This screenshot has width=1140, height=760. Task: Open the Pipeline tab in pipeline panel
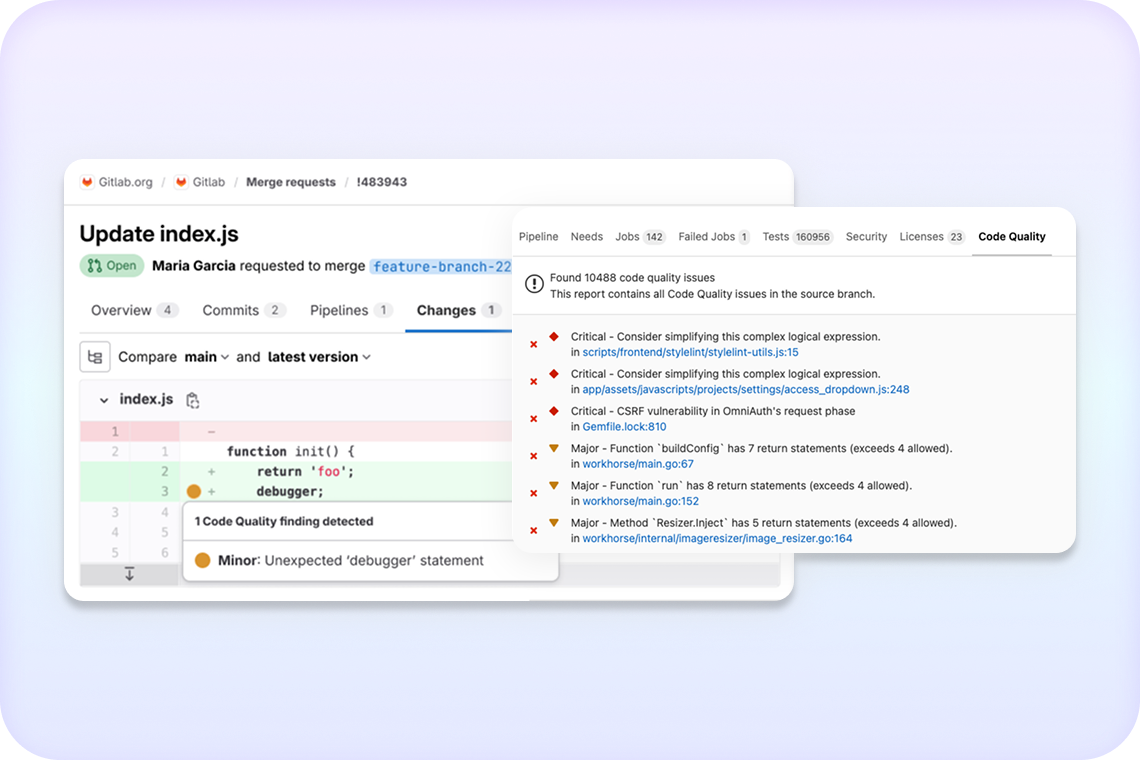click(539, 236)
